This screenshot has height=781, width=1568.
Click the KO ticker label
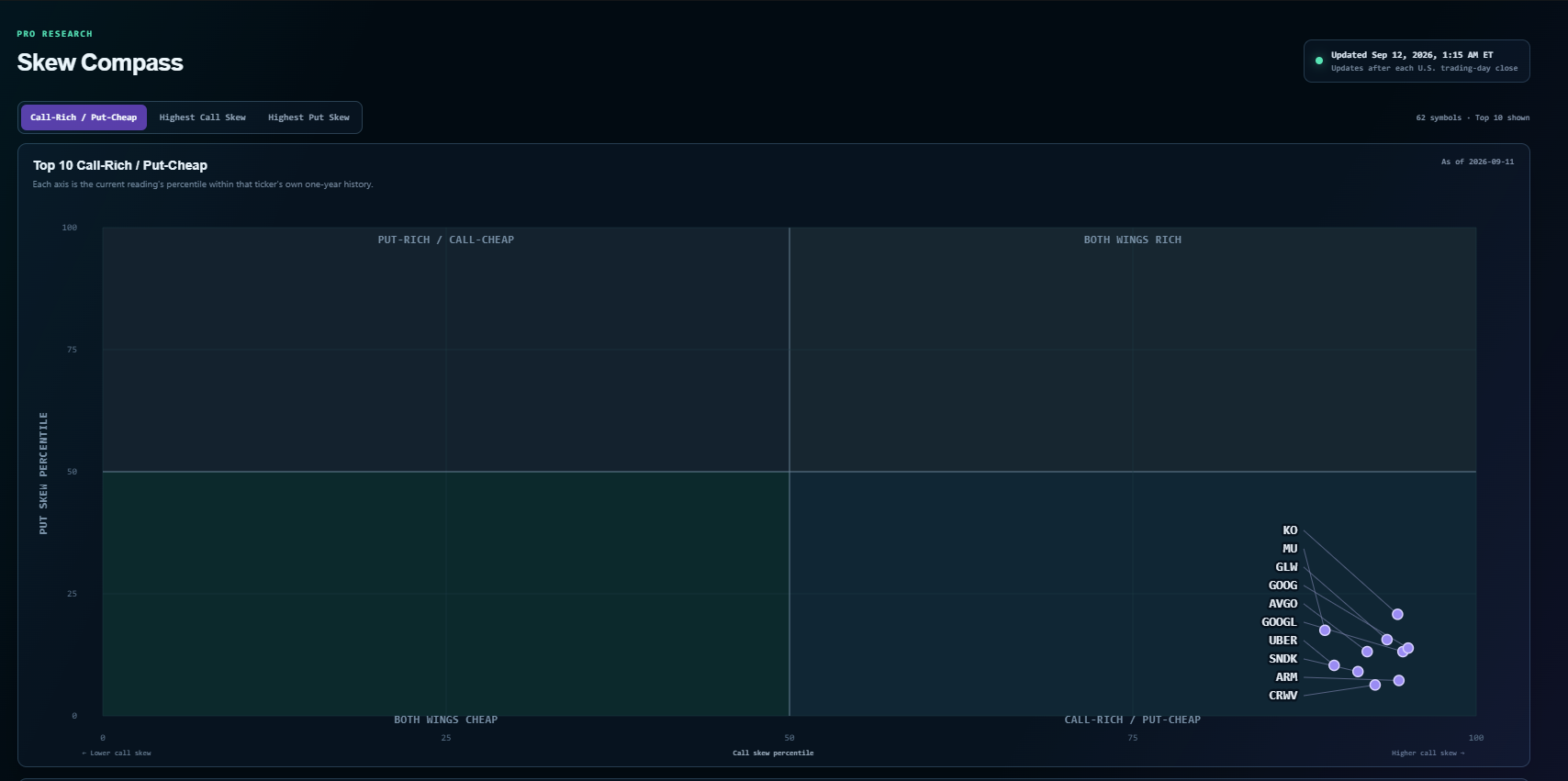click(x=1290, y=530)
